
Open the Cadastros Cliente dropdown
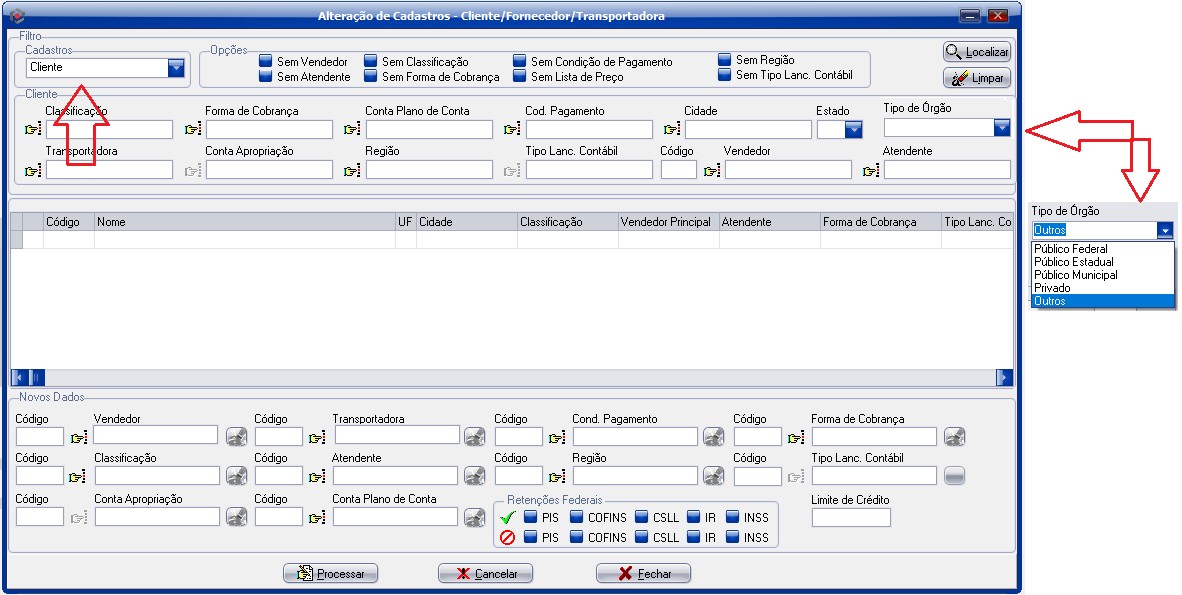[176, 67]
